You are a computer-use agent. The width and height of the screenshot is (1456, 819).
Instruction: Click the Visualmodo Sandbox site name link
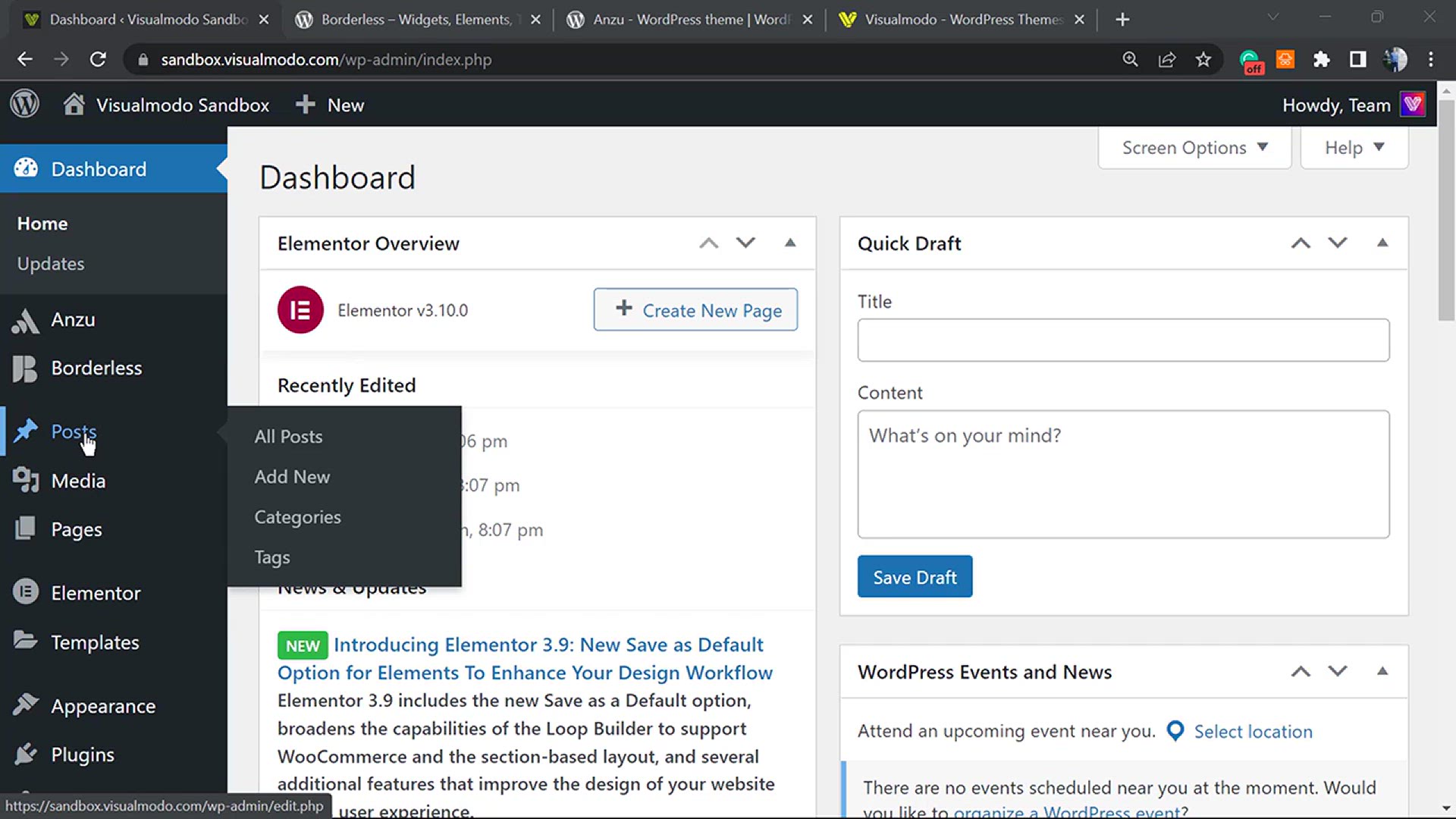183,105
